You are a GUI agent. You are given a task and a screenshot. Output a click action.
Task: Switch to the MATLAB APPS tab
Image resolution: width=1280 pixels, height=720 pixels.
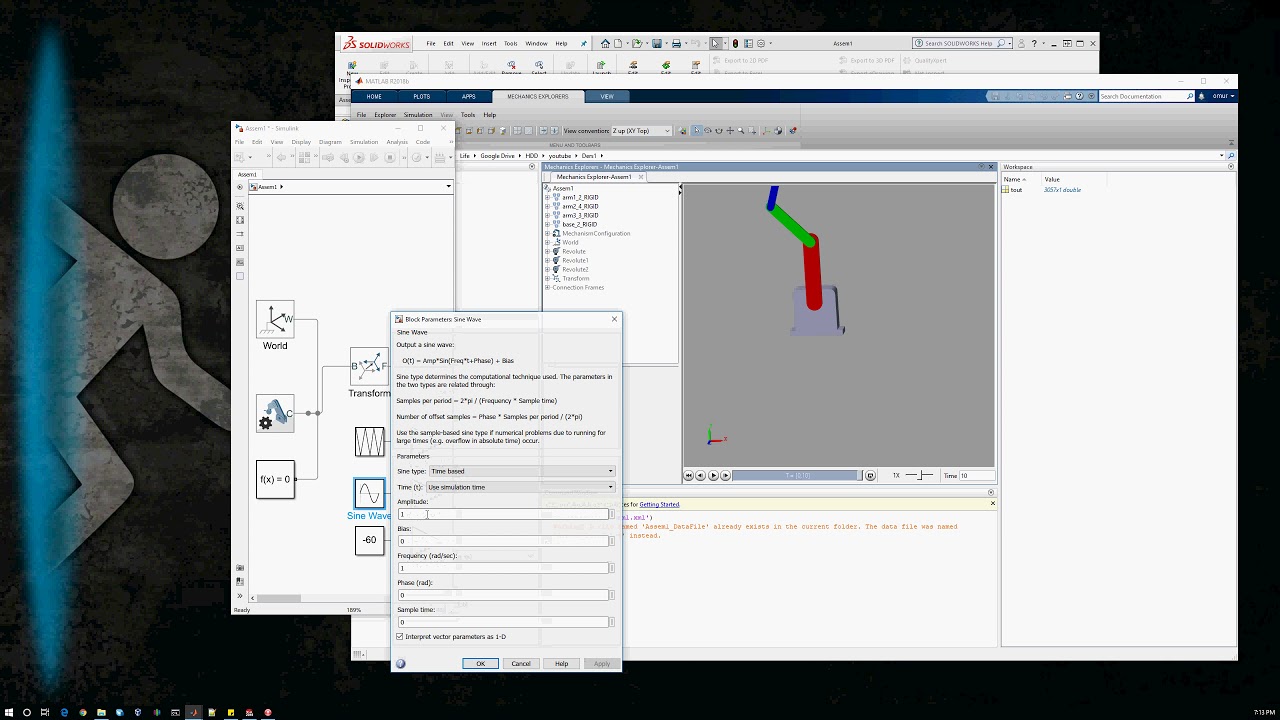tap(469, 97)
